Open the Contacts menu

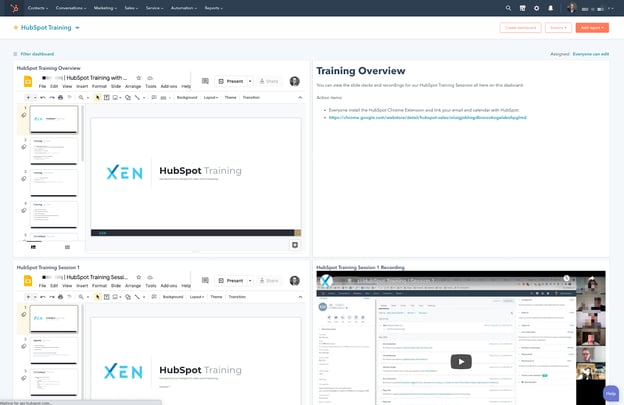[x=38, y=8]
